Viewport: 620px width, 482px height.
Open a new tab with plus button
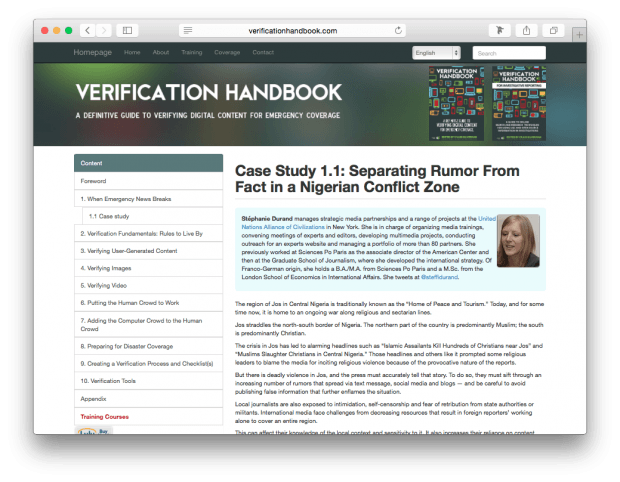click(580, 34)
